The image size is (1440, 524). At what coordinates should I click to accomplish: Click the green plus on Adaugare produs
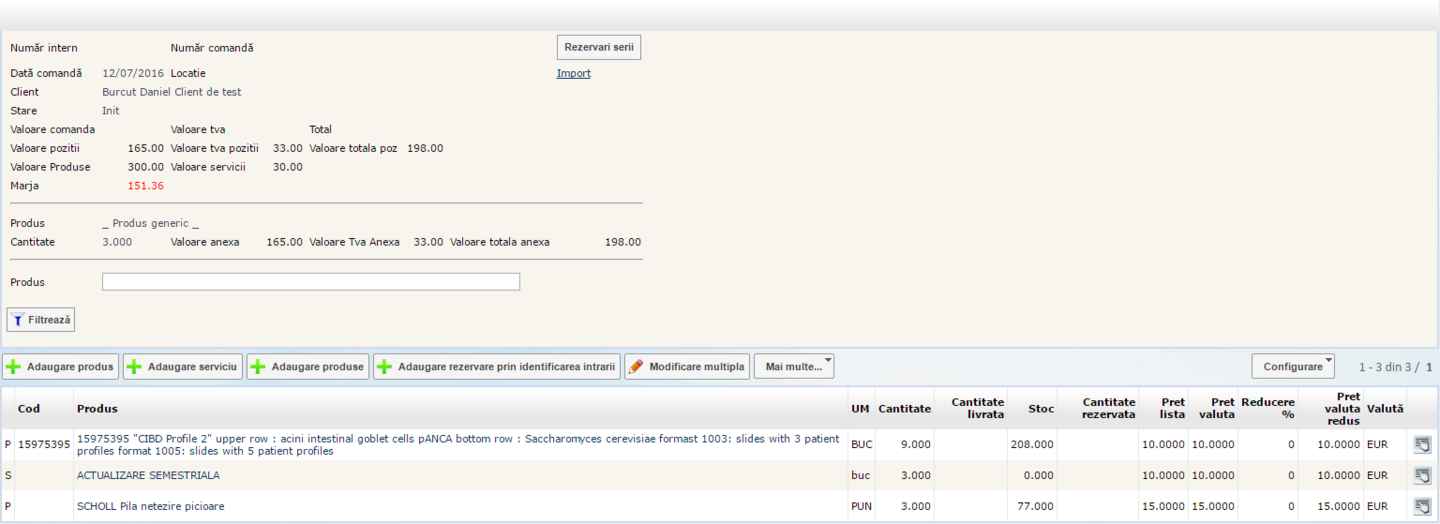(x=14, y=367)
